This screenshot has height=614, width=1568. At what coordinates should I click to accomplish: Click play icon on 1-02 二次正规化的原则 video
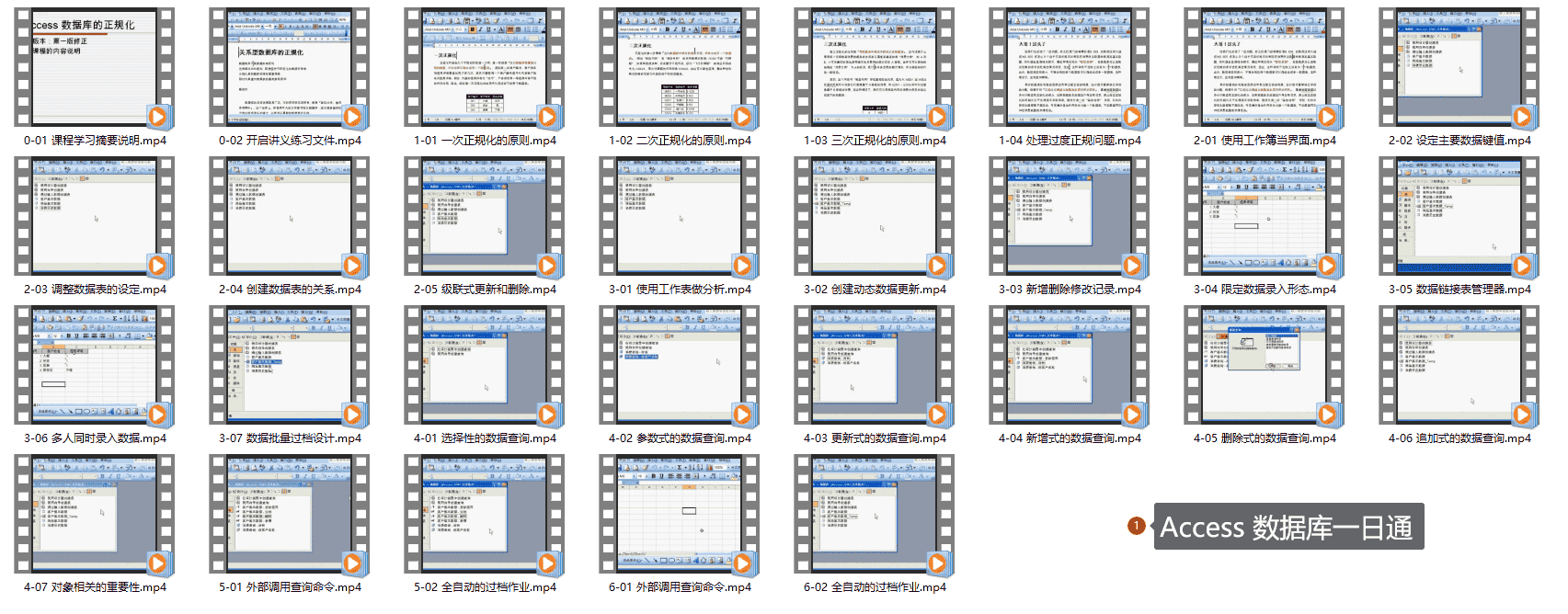(742, 117)
